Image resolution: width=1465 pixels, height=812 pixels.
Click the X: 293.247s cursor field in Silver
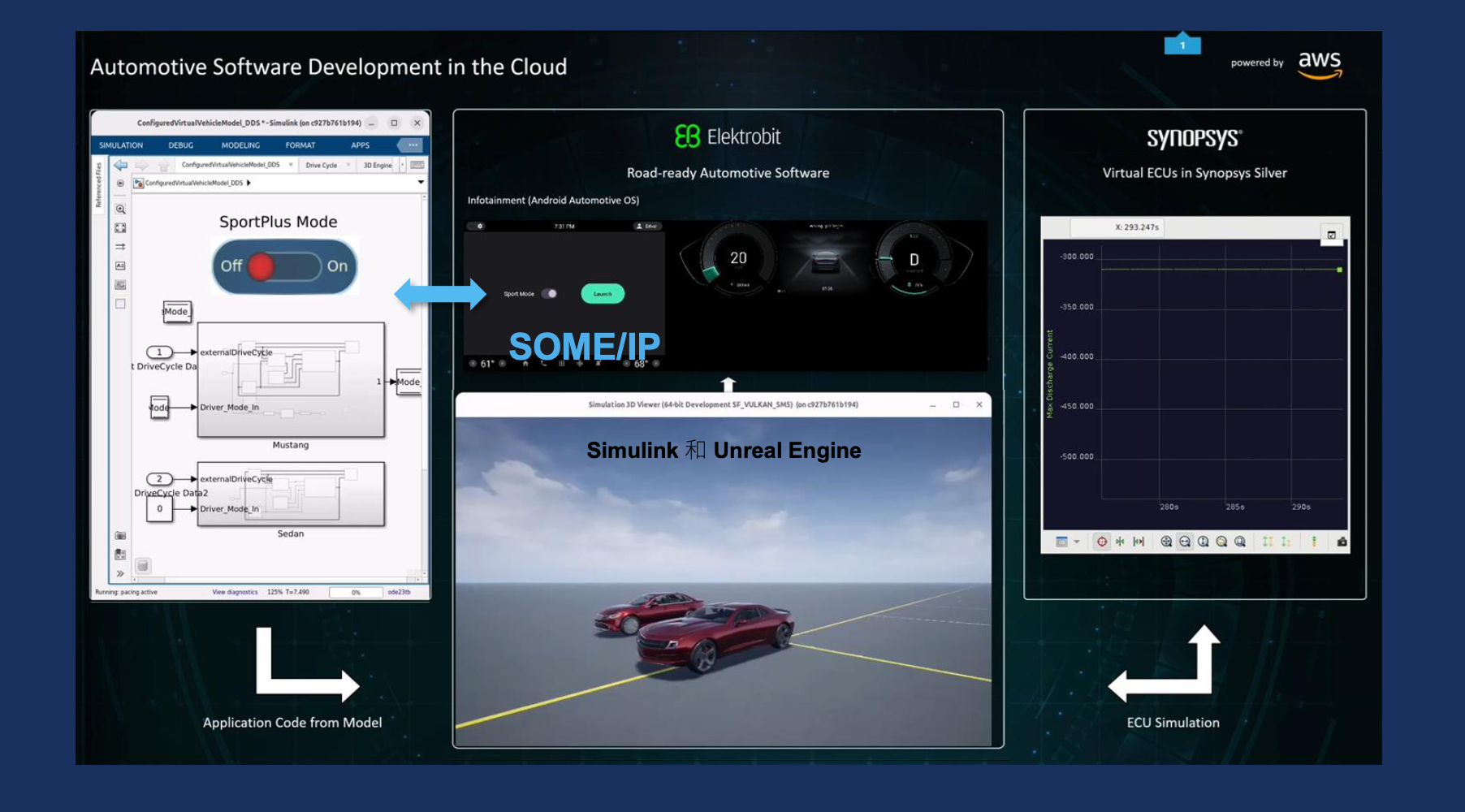tap(1117, 227)
